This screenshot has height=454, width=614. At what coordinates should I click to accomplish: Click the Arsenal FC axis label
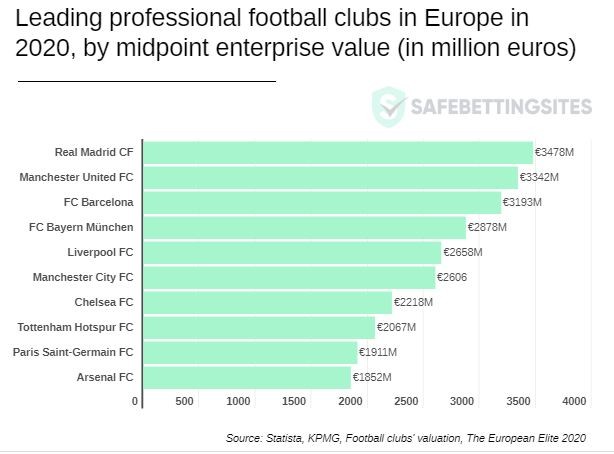click(104, 377)
